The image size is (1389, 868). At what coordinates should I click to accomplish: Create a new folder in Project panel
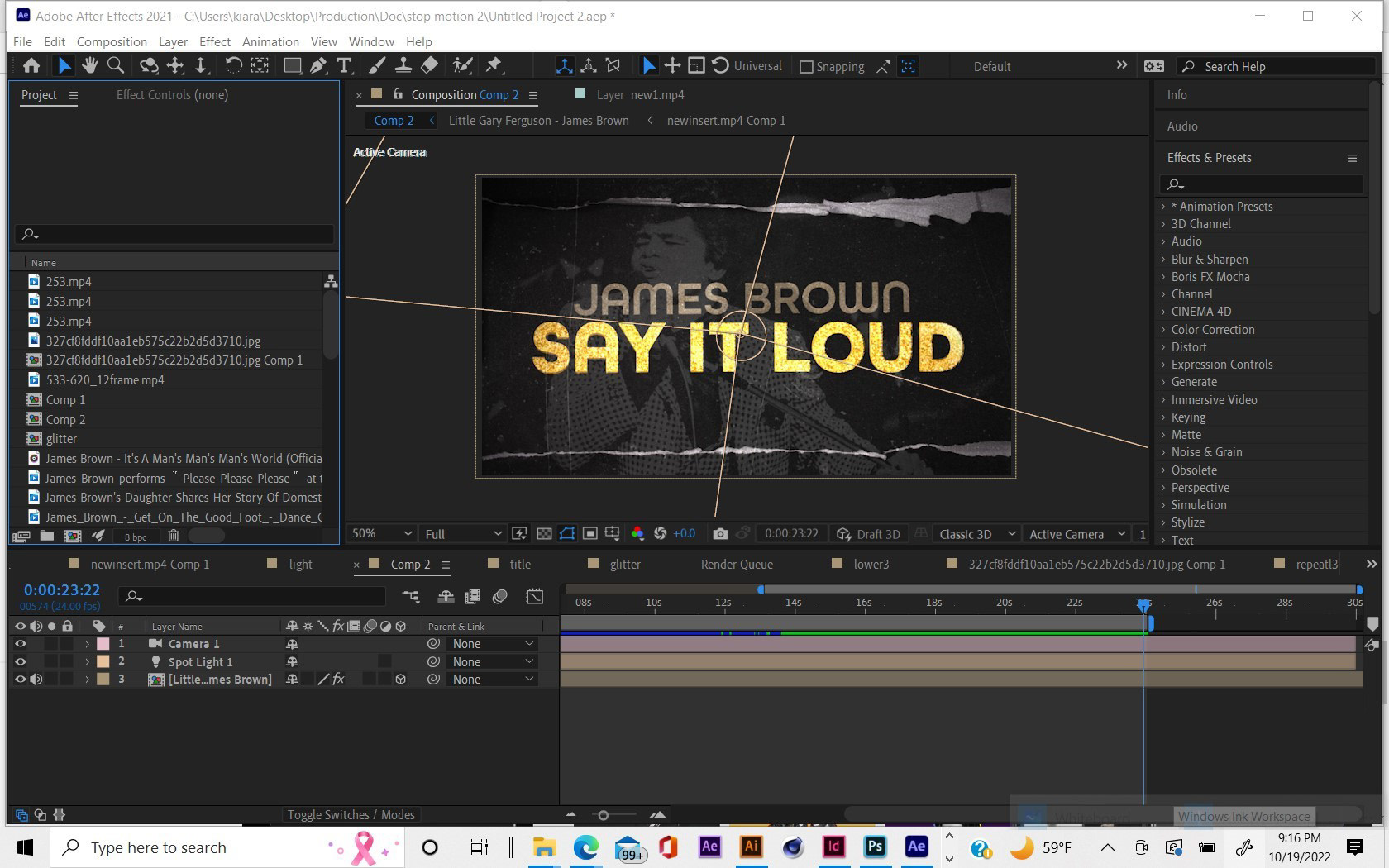pyautogui.click(x=47, y=536)
